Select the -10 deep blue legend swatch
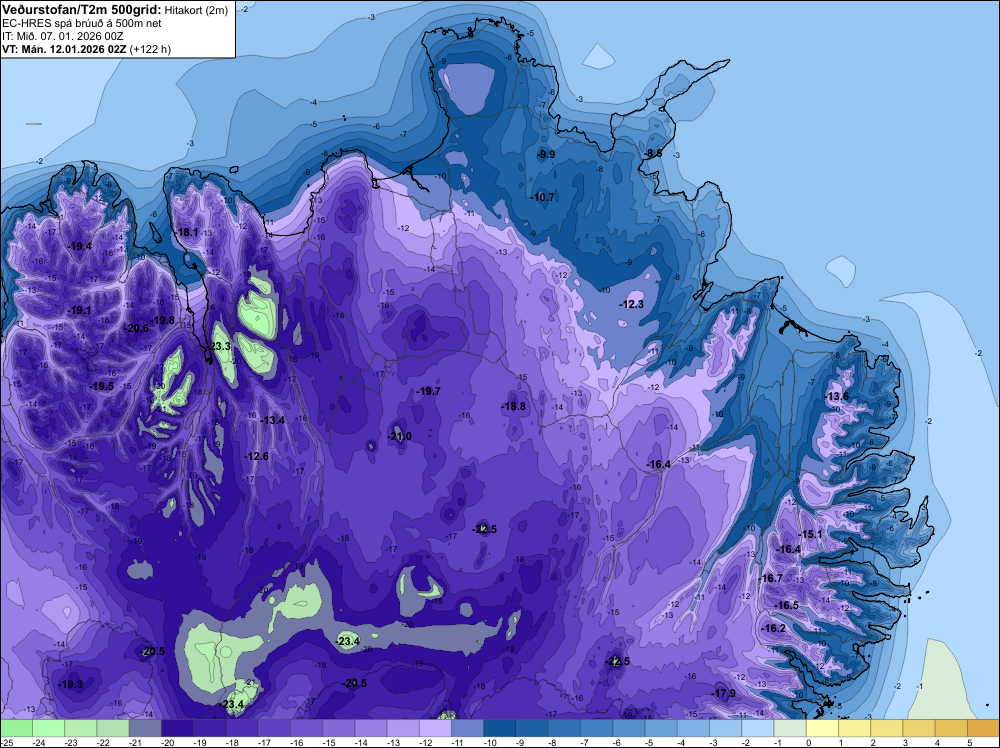The width and height of the screenshot is (1000, 748). (x=500, y=728)
